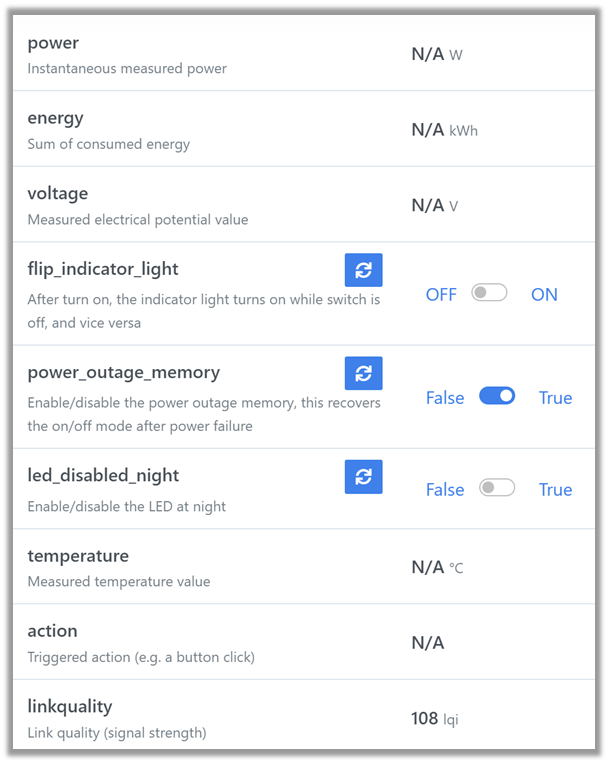Click the linkquality heading
The height and width of the screenshot is (764, 608).
[x=70, y=707]
